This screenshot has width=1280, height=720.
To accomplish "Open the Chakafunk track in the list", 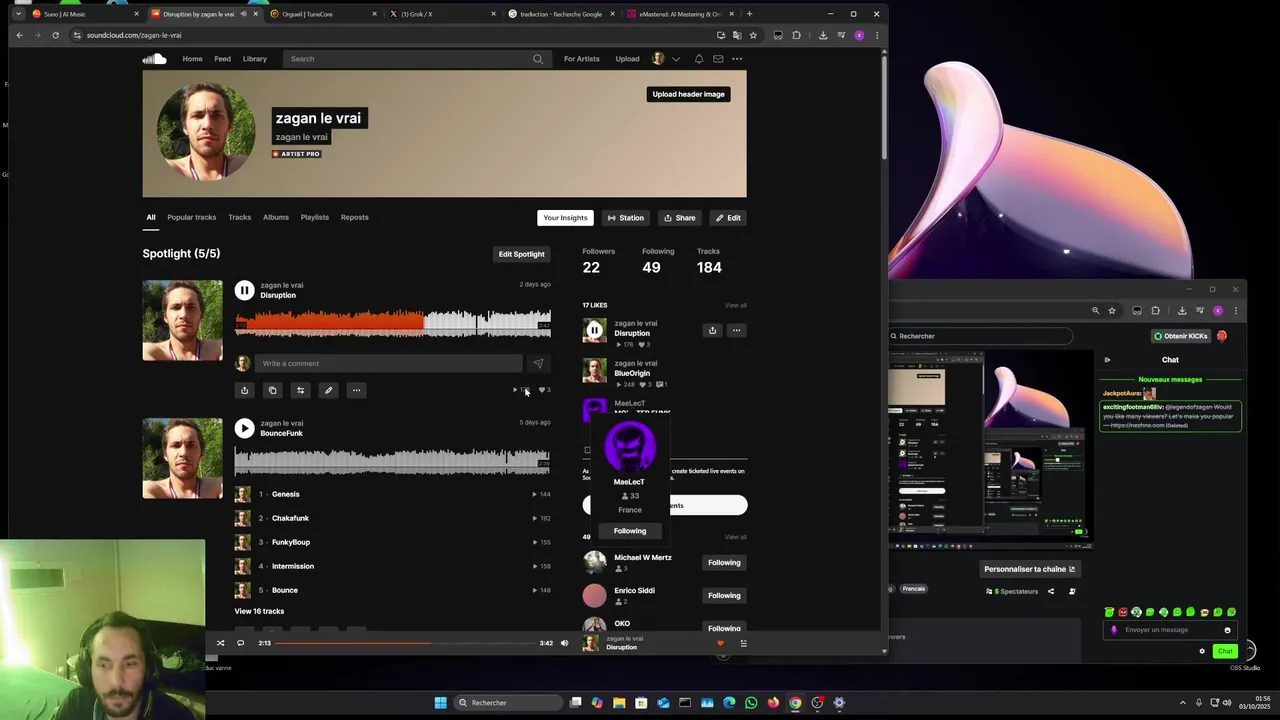I will 290,518.
